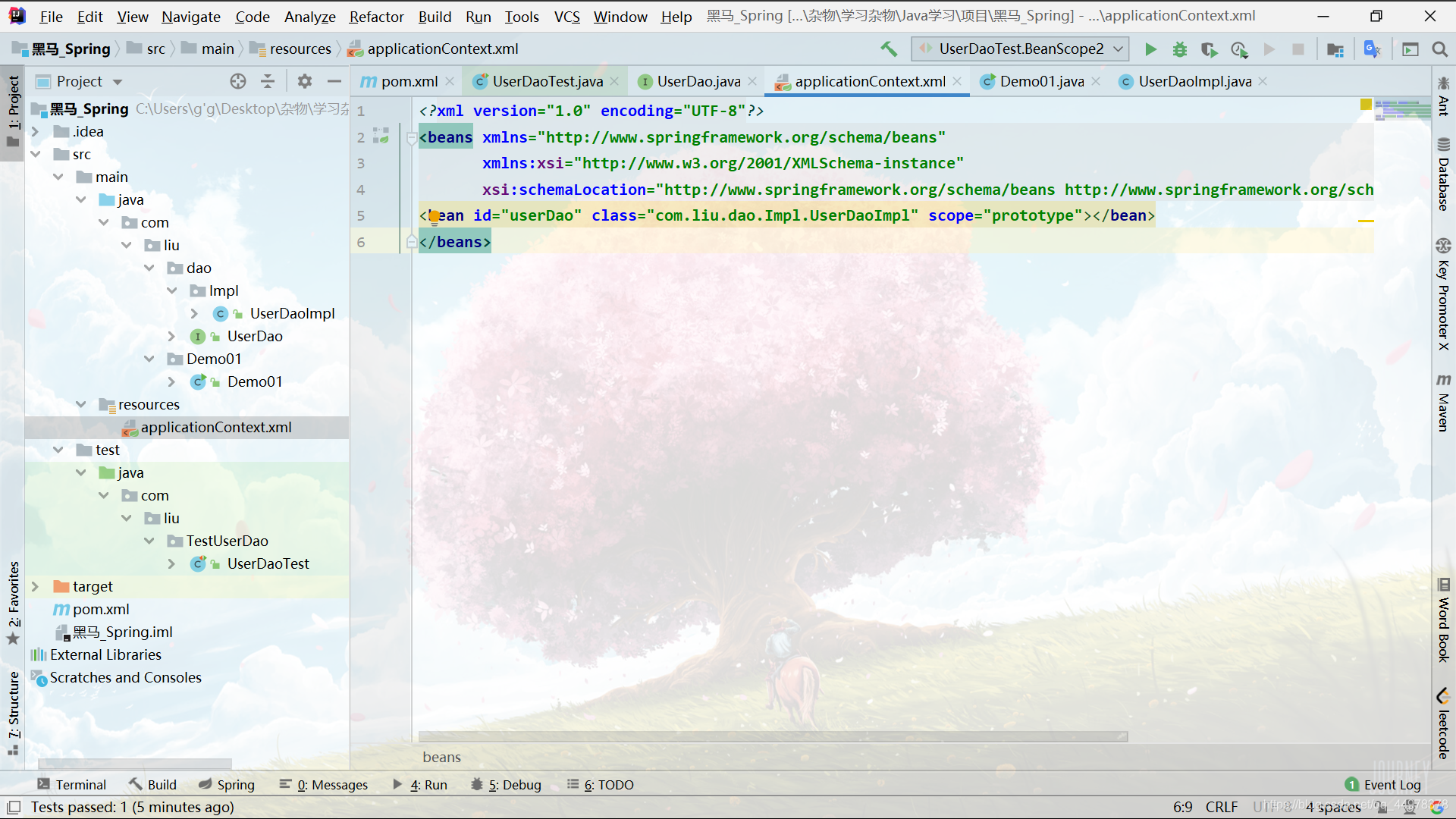Expand the UserDaoImpl class node
This screenshot has height=819, width=1456.
point(194,313)
